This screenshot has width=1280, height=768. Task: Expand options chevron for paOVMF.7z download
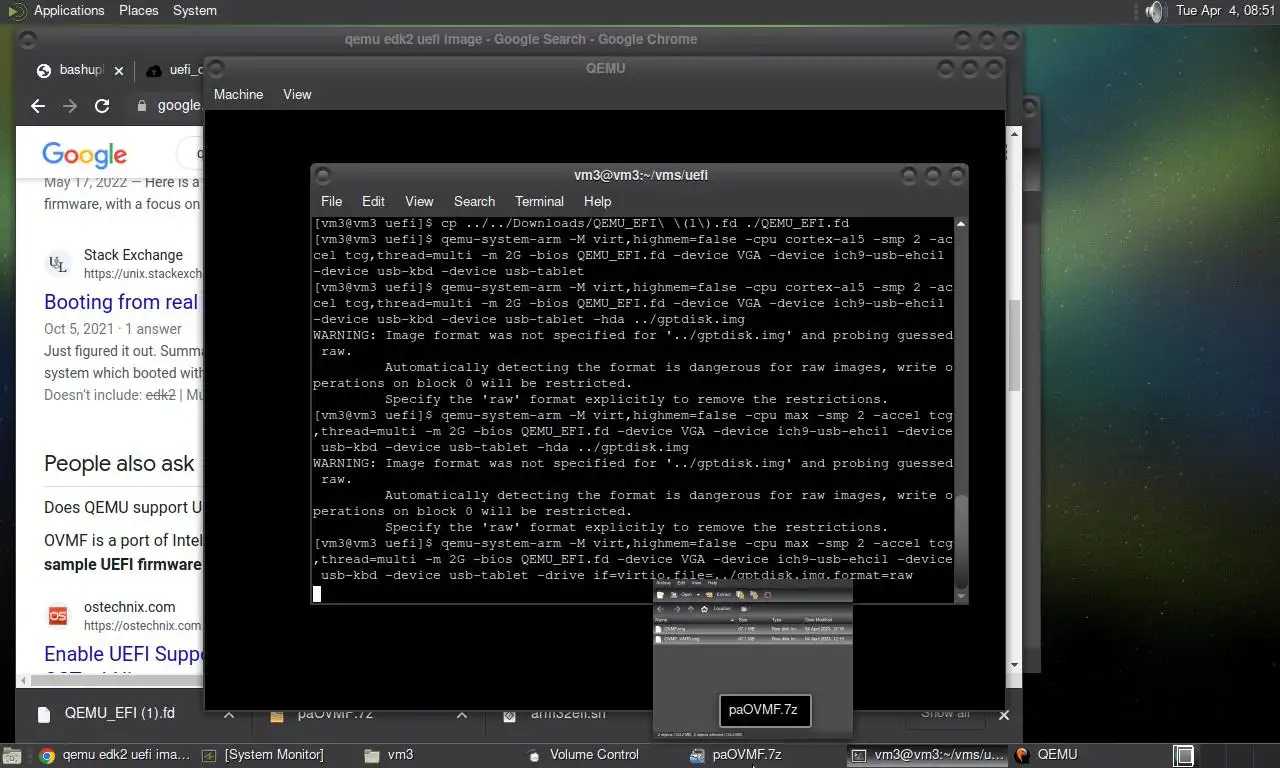pyautogui.click(x=461, y=714)
